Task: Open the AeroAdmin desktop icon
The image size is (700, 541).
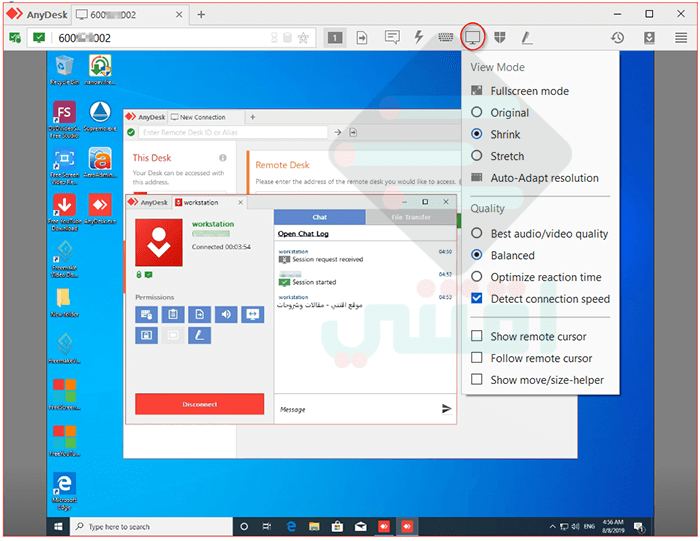Action: 100,162
